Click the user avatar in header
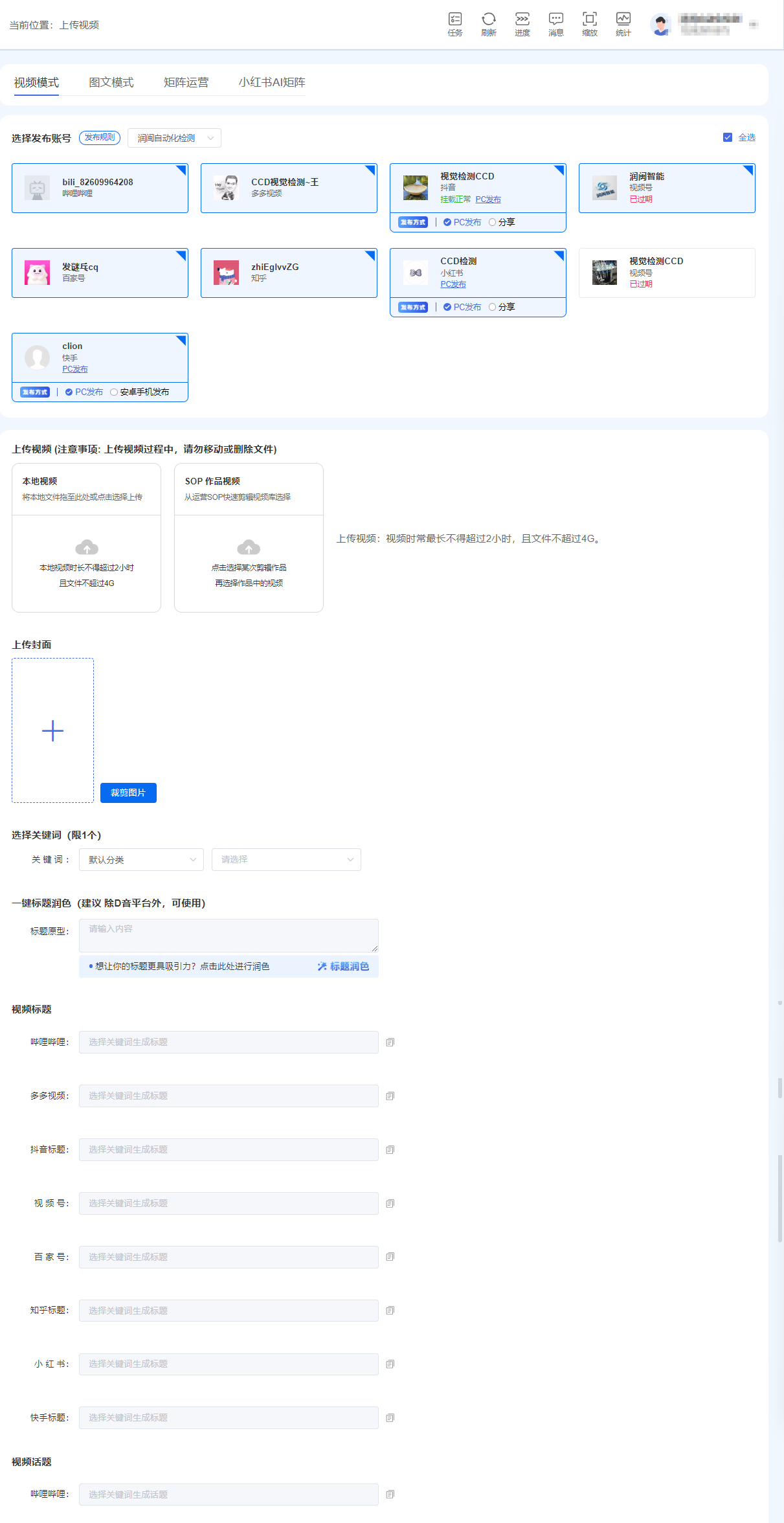Screen dimensions: 784x1523 click(x=660, y=25)
